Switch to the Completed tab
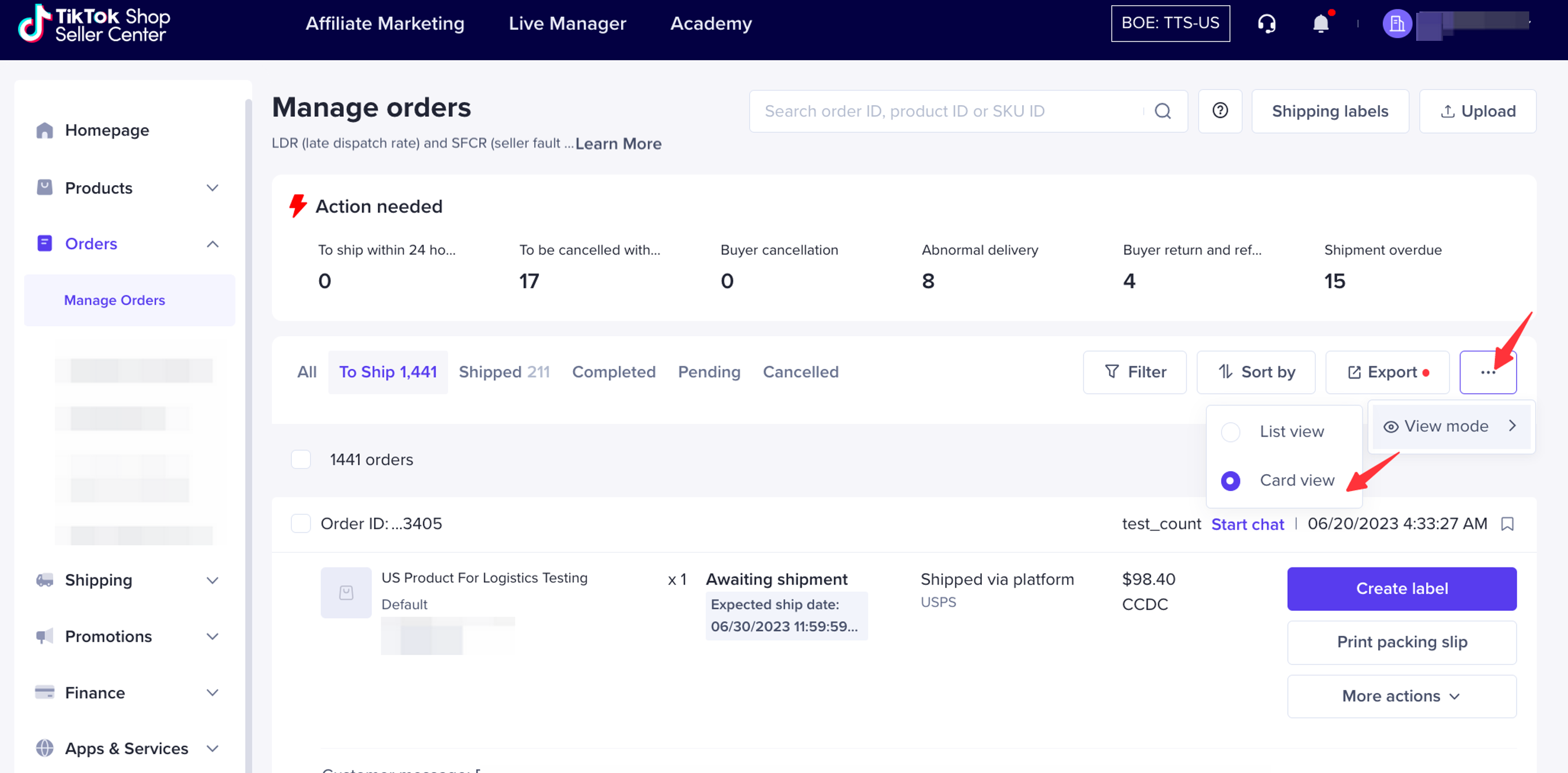The width and height of the screenshot is (1568, 773). (x=614, y=372)
